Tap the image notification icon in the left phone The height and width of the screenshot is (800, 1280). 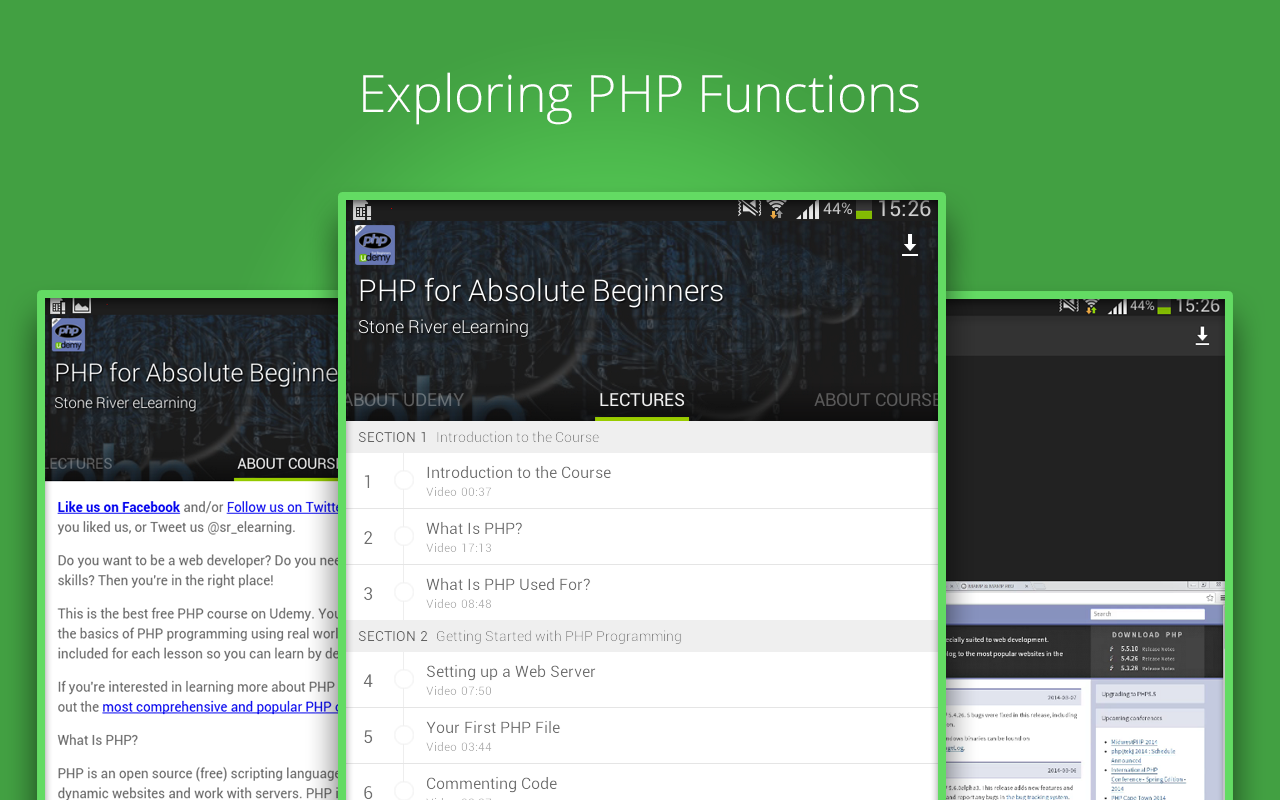click(x=82, y=306)
